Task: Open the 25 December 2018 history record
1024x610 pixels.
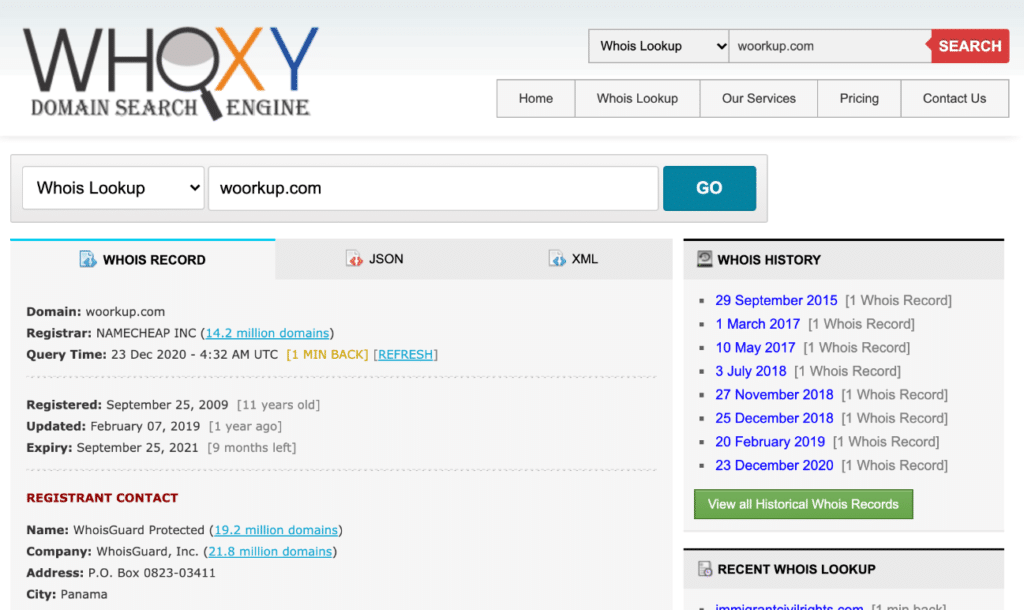Action: (774, 418)
